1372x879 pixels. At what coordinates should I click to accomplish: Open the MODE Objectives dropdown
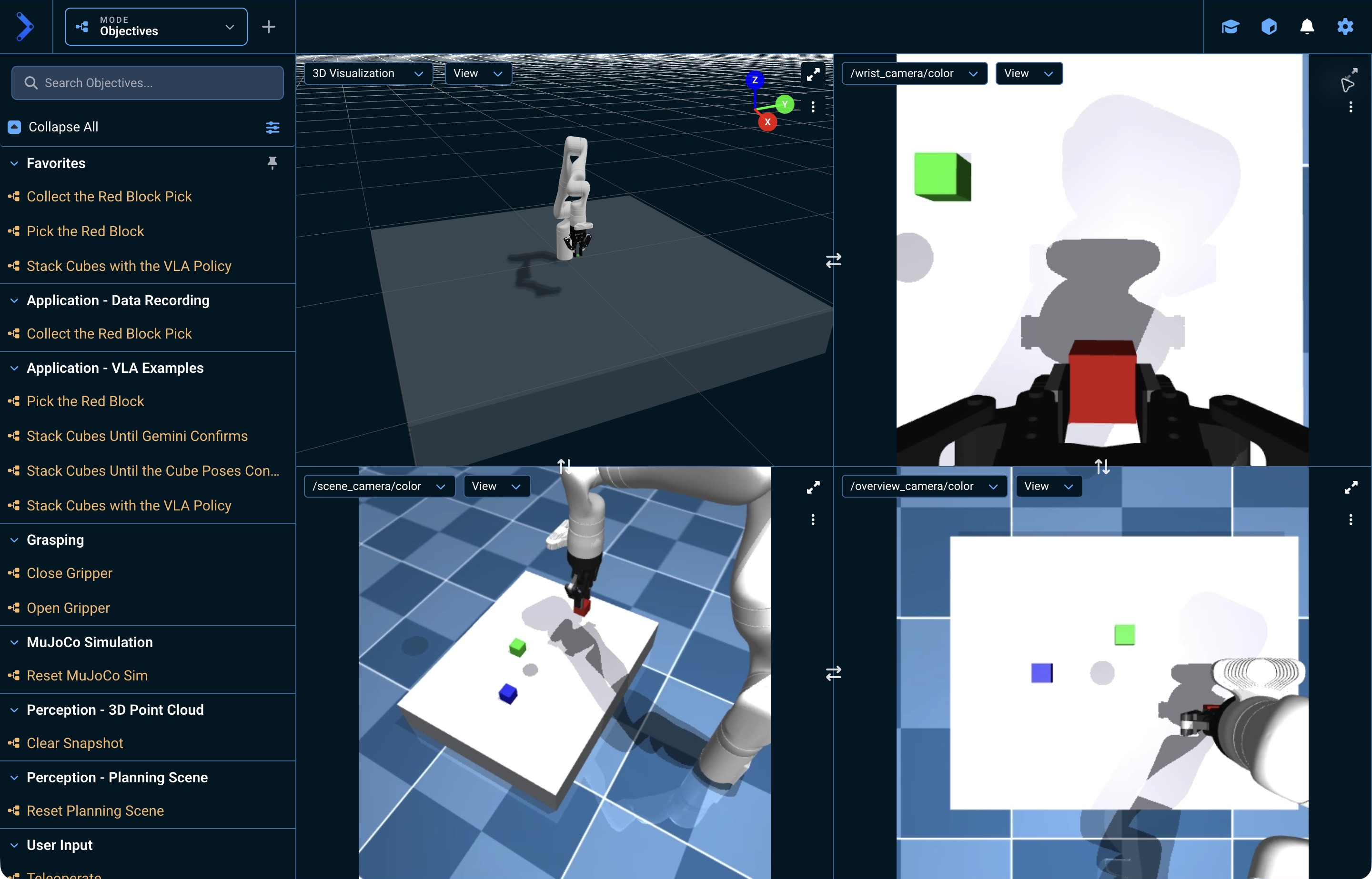[156, 27]
